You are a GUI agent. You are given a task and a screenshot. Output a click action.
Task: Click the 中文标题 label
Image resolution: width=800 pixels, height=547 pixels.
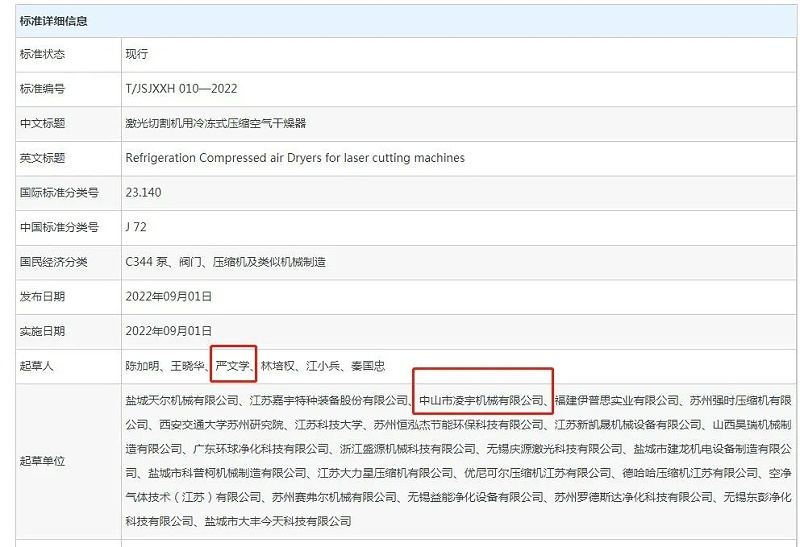42,123
